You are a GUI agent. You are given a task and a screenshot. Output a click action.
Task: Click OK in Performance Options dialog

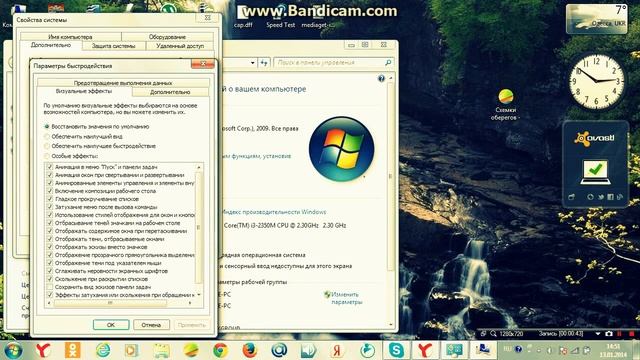pyautogui.click(x=111, y=325)
